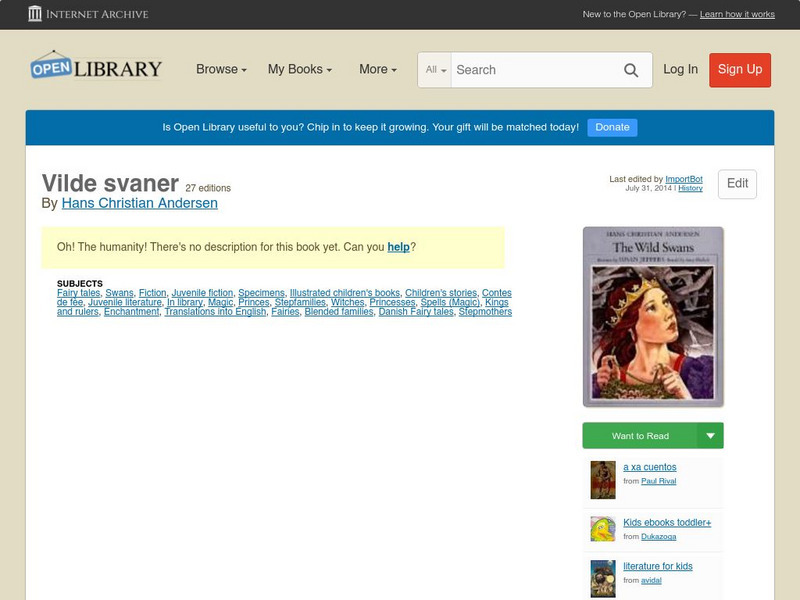The image size is (800, 600).
Task: Open Illustrated children's books subject
Action: [x=345, y=293]
